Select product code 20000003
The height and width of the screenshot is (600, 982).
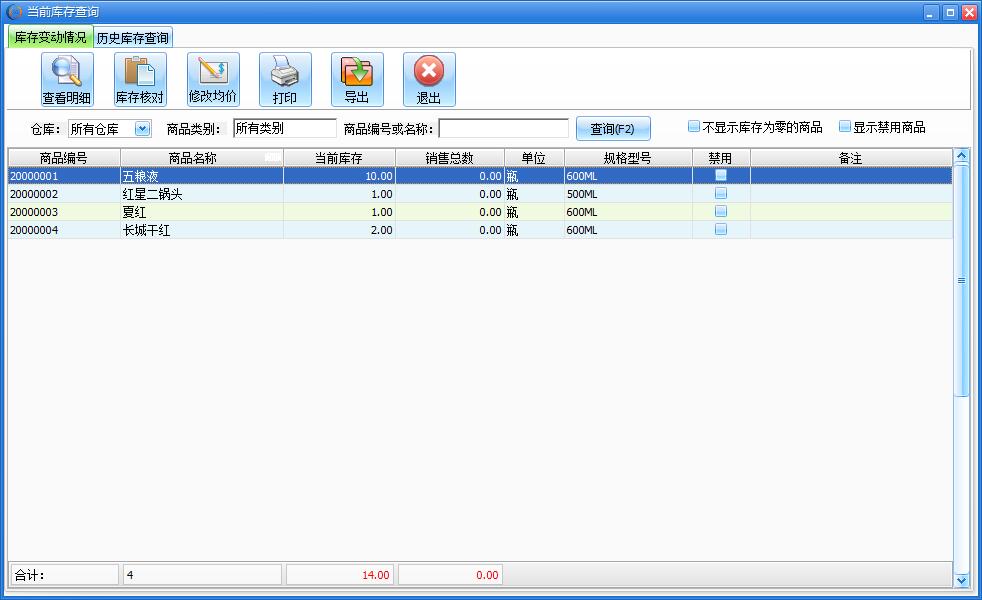pyautogui.click(x=64, y=212)
